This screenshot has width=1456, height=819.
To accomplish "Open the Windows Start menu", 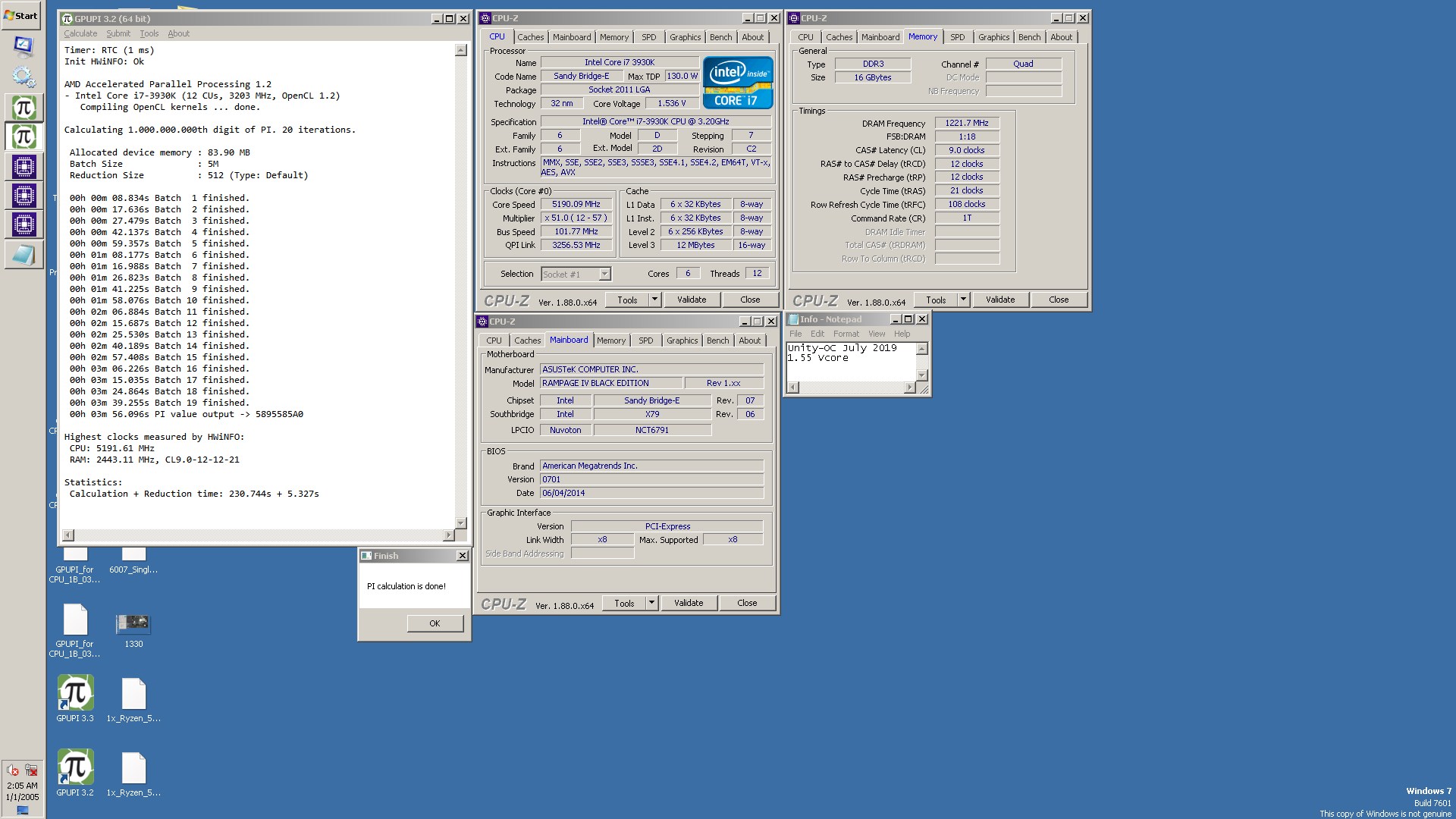I will pos(20,15).
